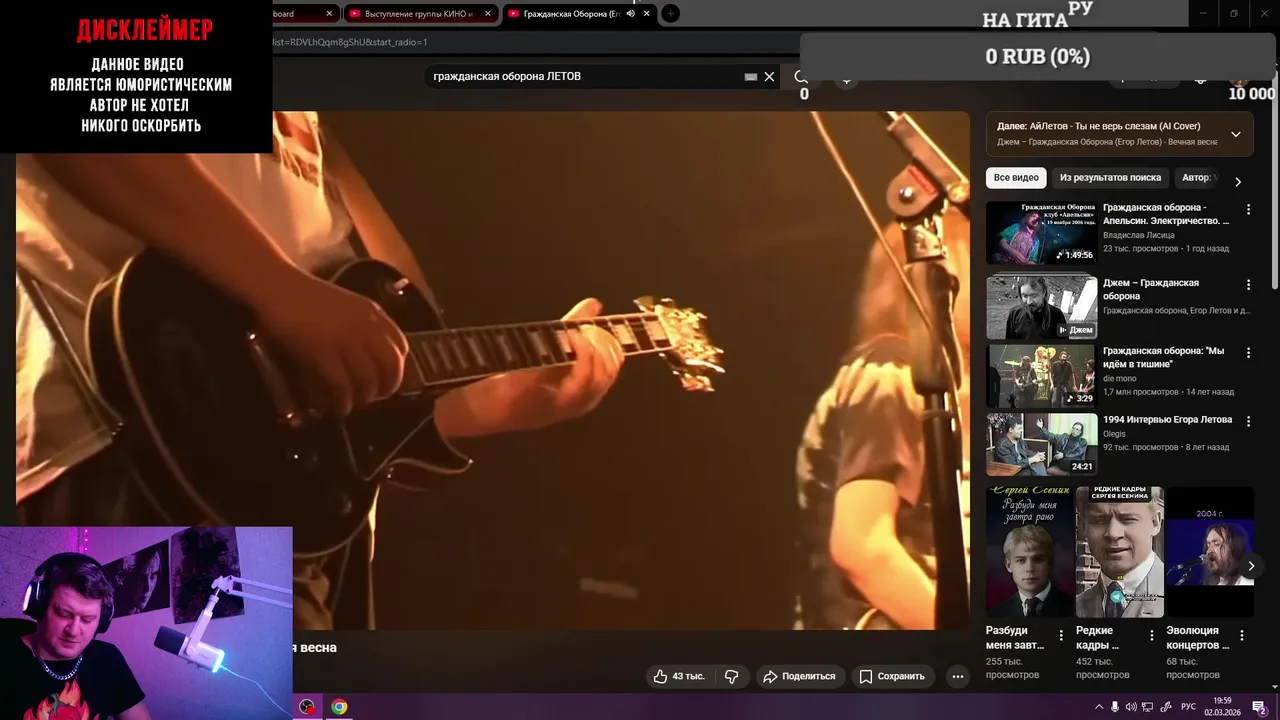1280x720 pixels.
Task: Switch to the Гражданская Оборона tab
Action: click(x=579, y=14)
